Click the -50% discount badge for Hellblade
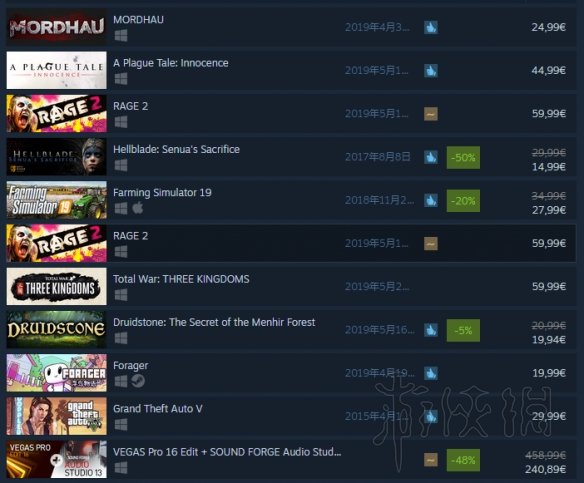 click(x=463, y=158)
